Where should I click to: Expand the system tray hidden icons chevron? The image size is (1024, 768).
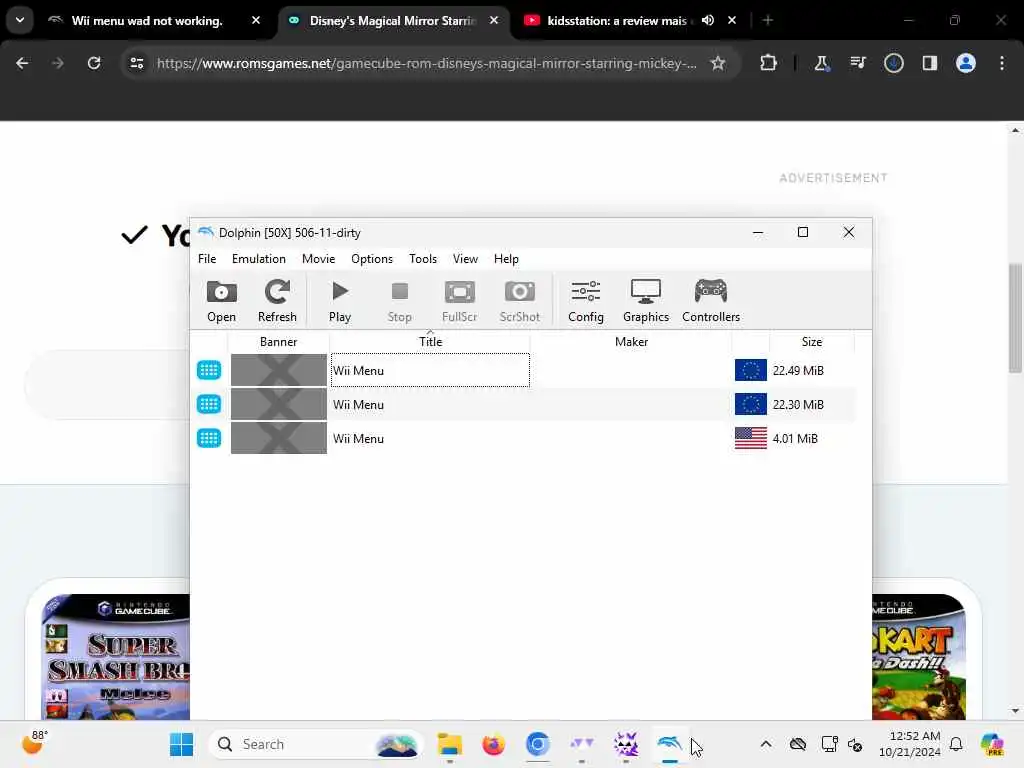(766, 744)
